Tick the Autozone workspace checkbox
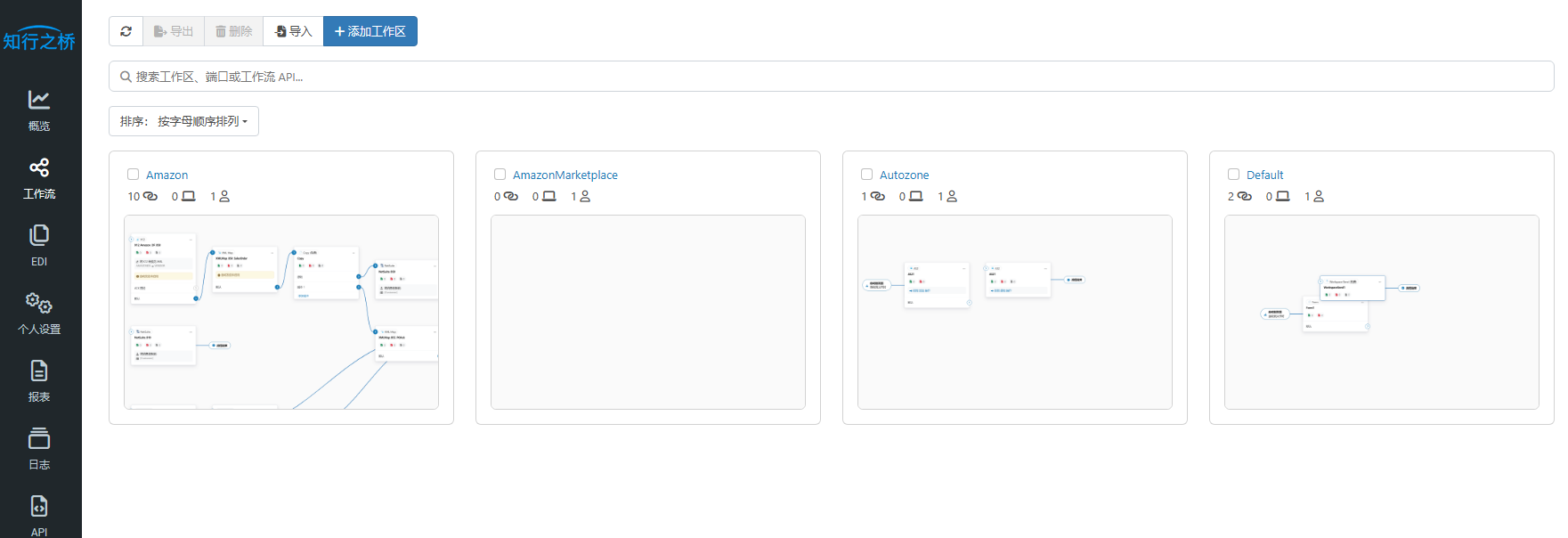The height and width of the screenshot is (538, 1568). [x=867, y=175]
